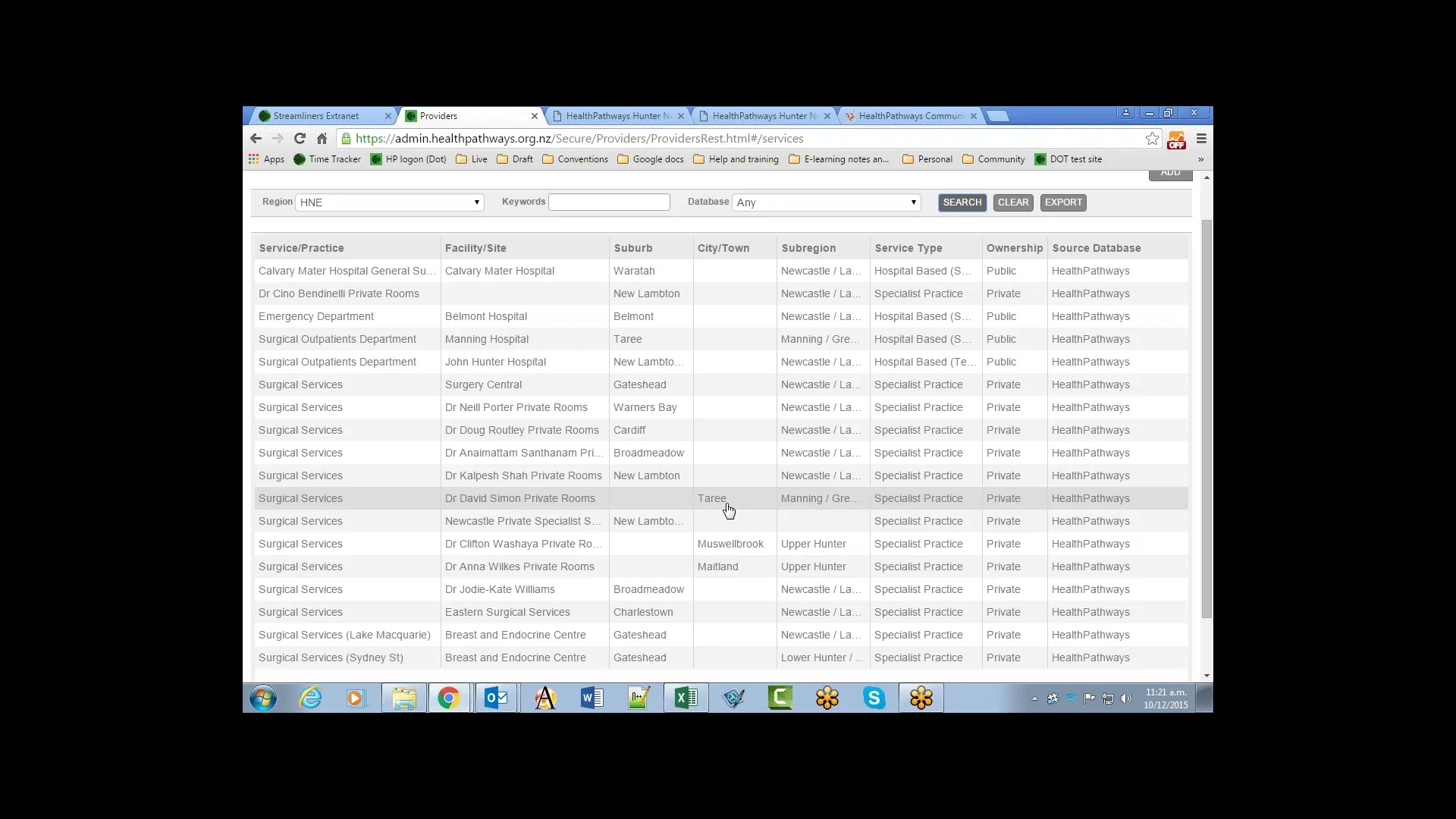Image resolution: width=1456 pixels, height=819 pixels.
Task: Click the CLEAR button
Action: [x=1012, y=202]
